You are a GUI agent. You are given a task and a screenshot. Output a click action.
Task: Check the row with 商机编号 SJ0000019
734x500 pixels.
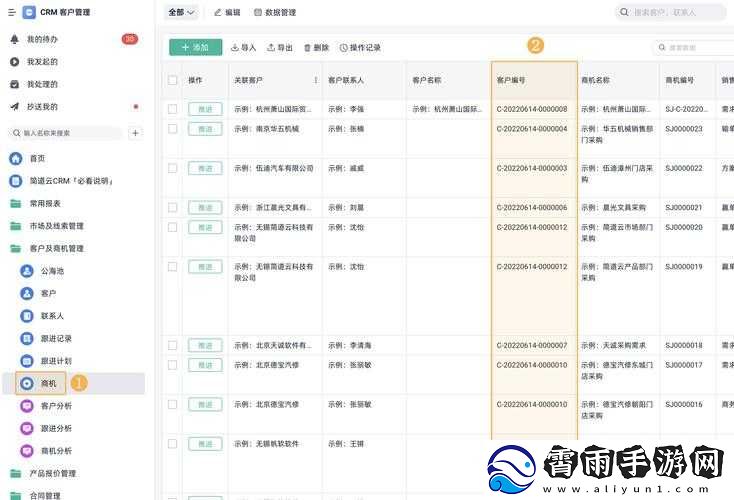coord(173,266)
